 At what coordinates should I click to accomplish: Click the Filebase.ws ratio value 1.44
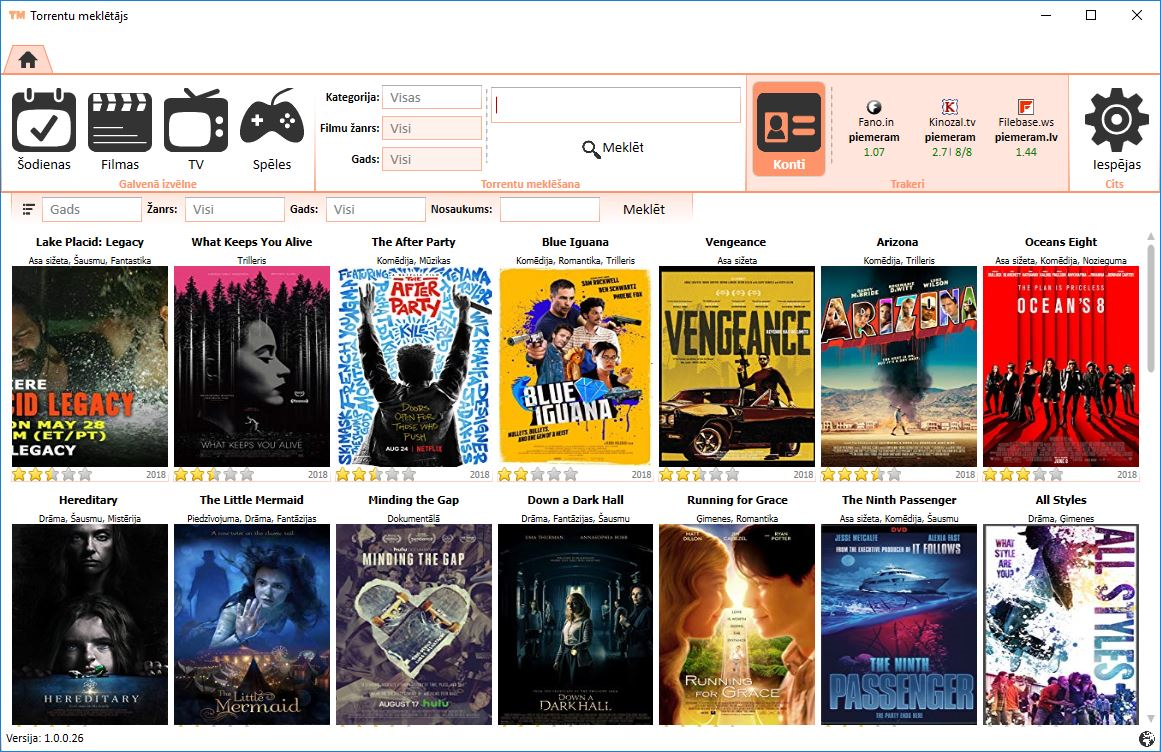coord(1026,152)
